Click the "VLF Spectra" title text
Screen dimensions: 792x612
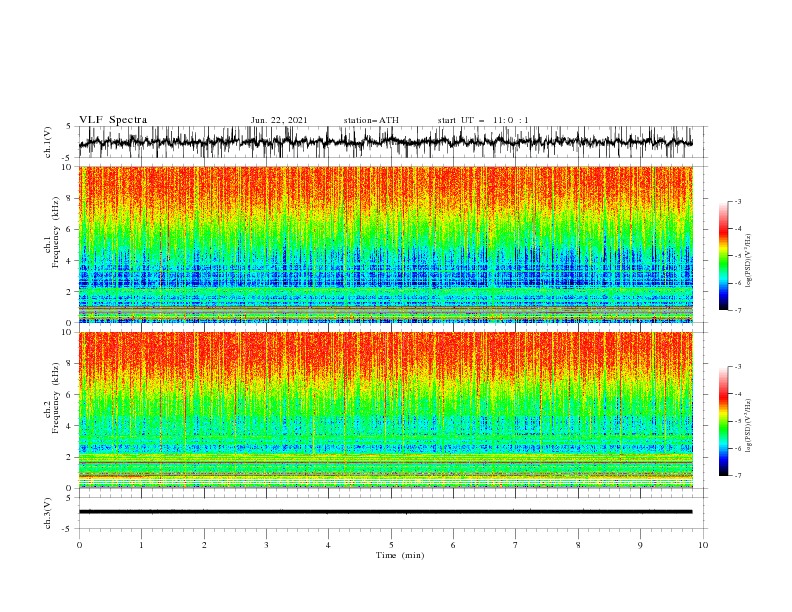[x=113, y=120]
